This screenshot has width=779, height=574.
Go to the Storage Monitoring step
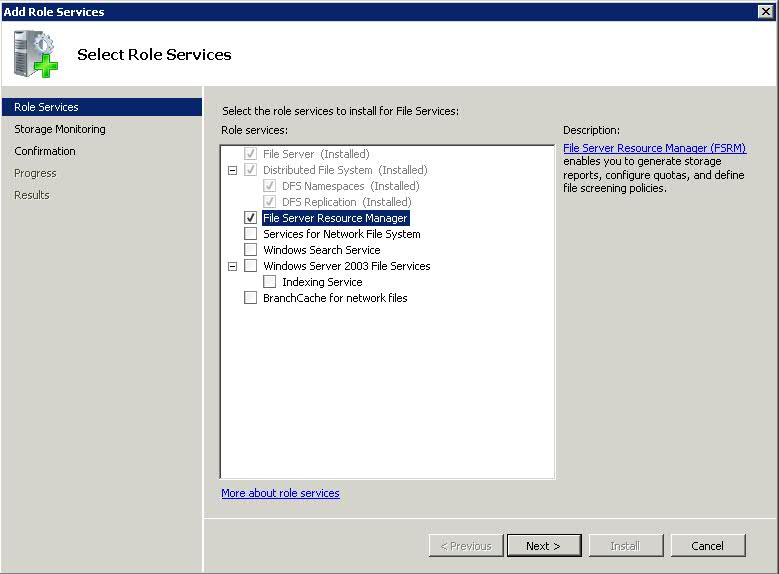[x=60, y=129]
